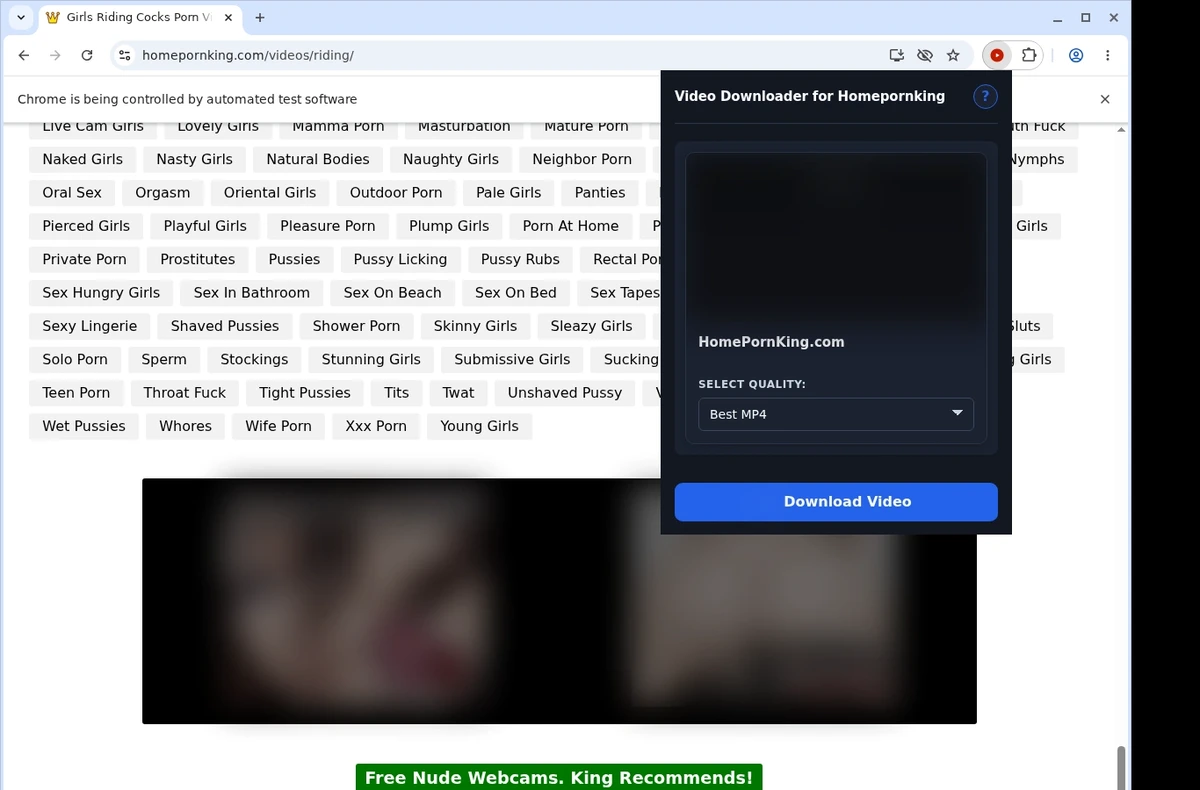Open the Chrome three-dot menu
This screenshot has height=790, width=1200.
pos(1108,55)
